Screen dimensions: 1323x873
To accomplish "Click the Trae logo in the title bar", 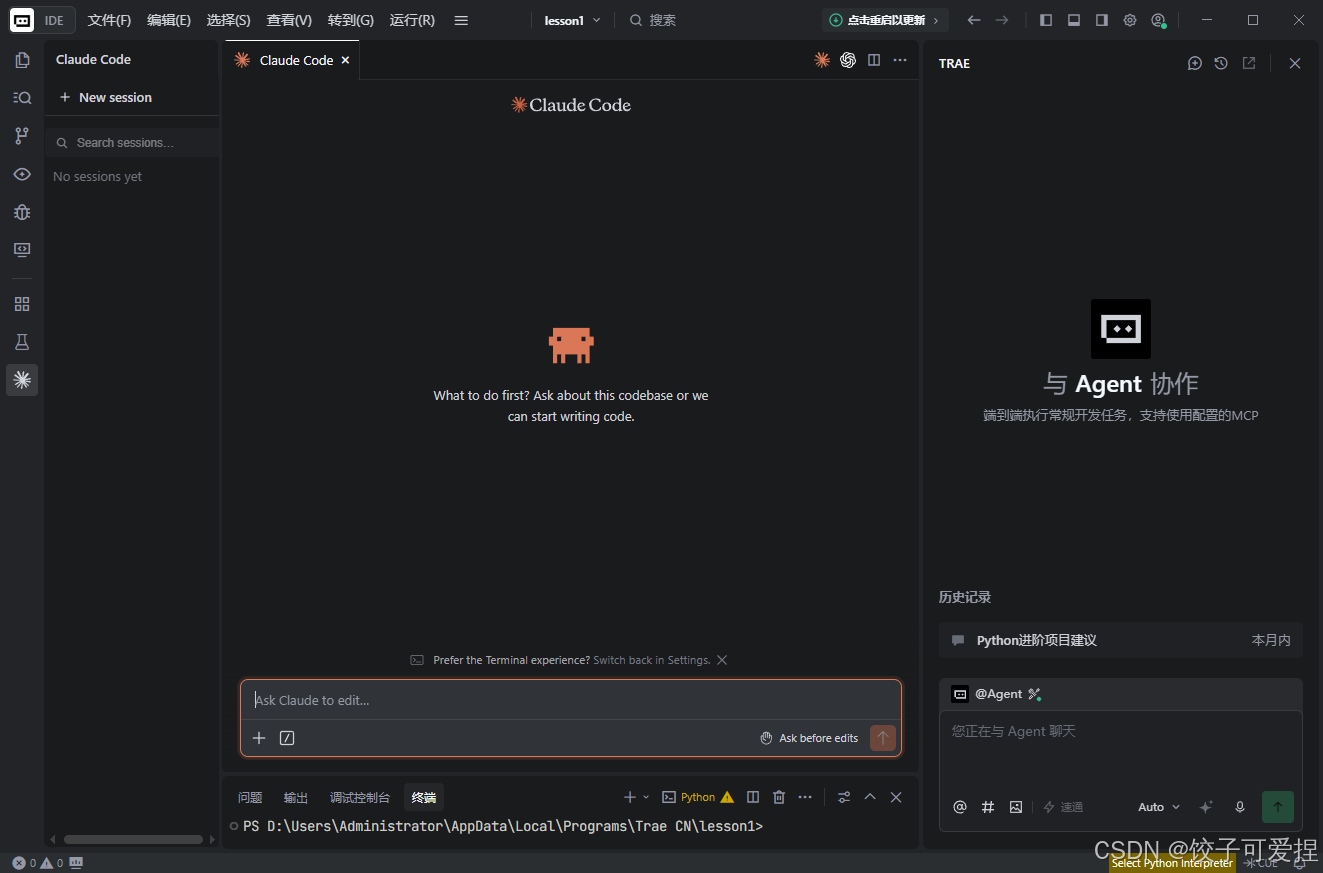I will 22,20.
